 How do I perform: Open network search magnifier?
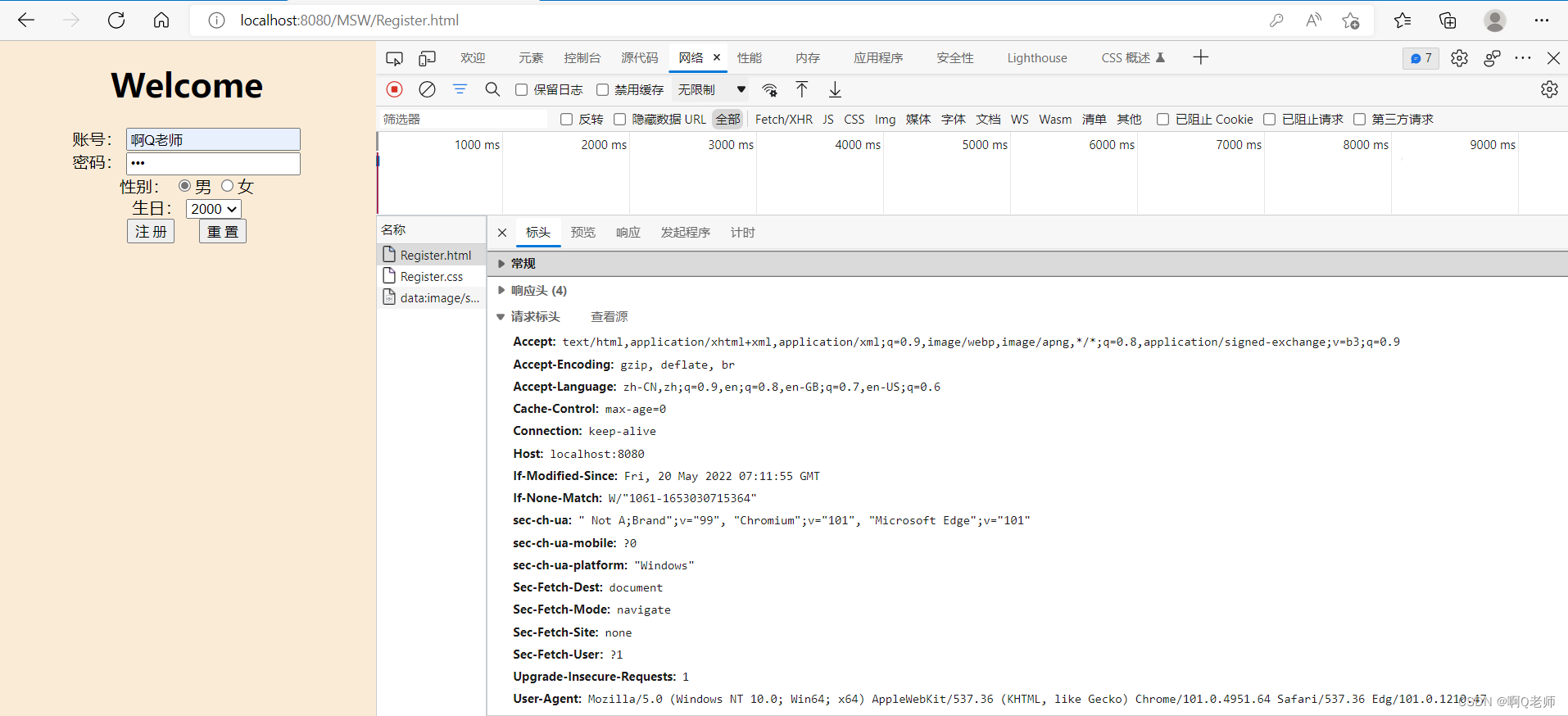click(492, 89)
